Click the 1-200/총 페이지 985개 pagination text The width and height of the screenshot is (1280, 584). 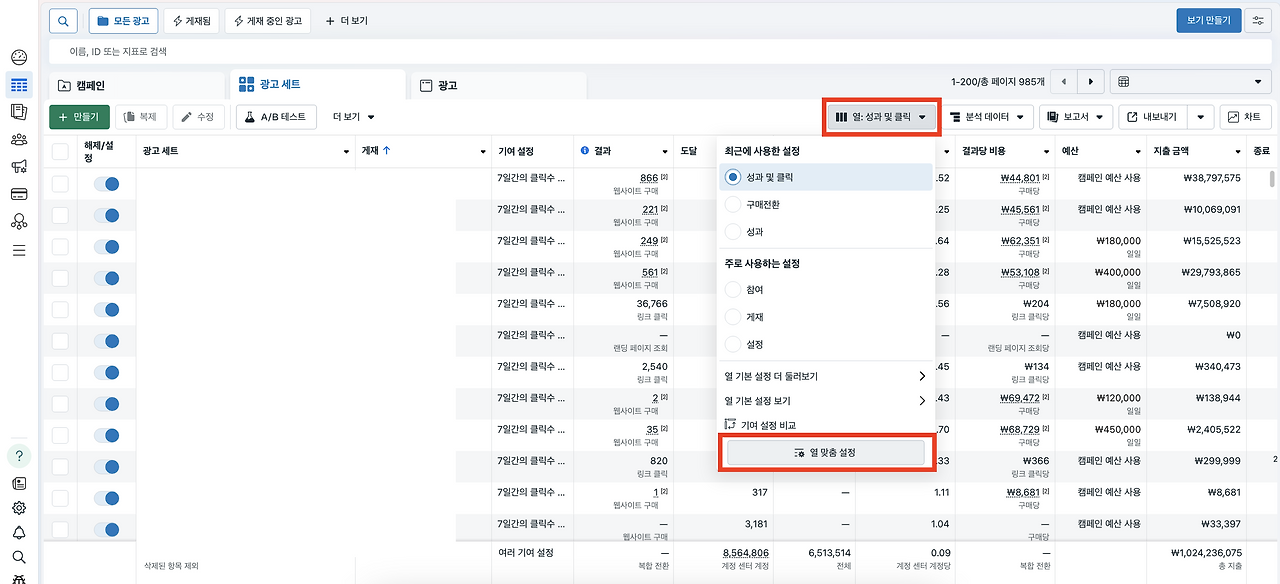[x=997, y=82]
